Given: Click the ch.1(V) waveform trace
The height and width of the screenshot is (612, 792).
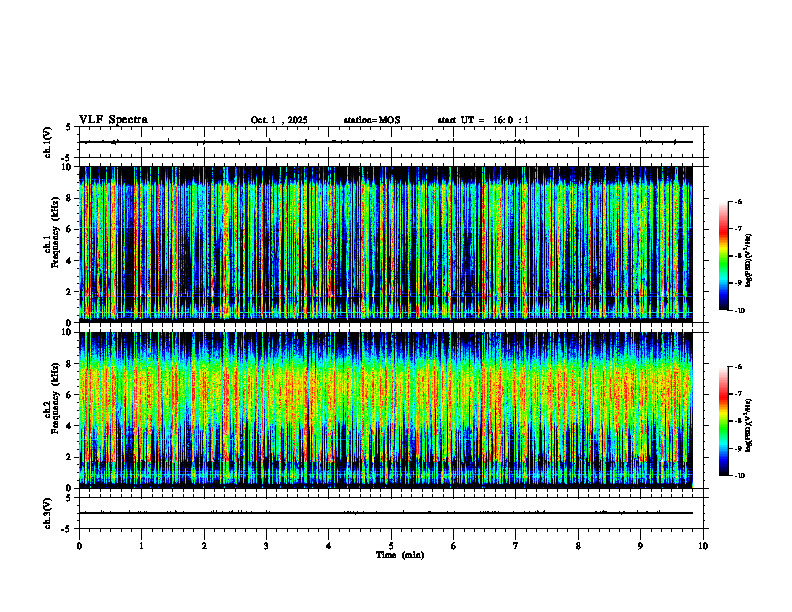Looking at the screenshot, I should 386,142.
